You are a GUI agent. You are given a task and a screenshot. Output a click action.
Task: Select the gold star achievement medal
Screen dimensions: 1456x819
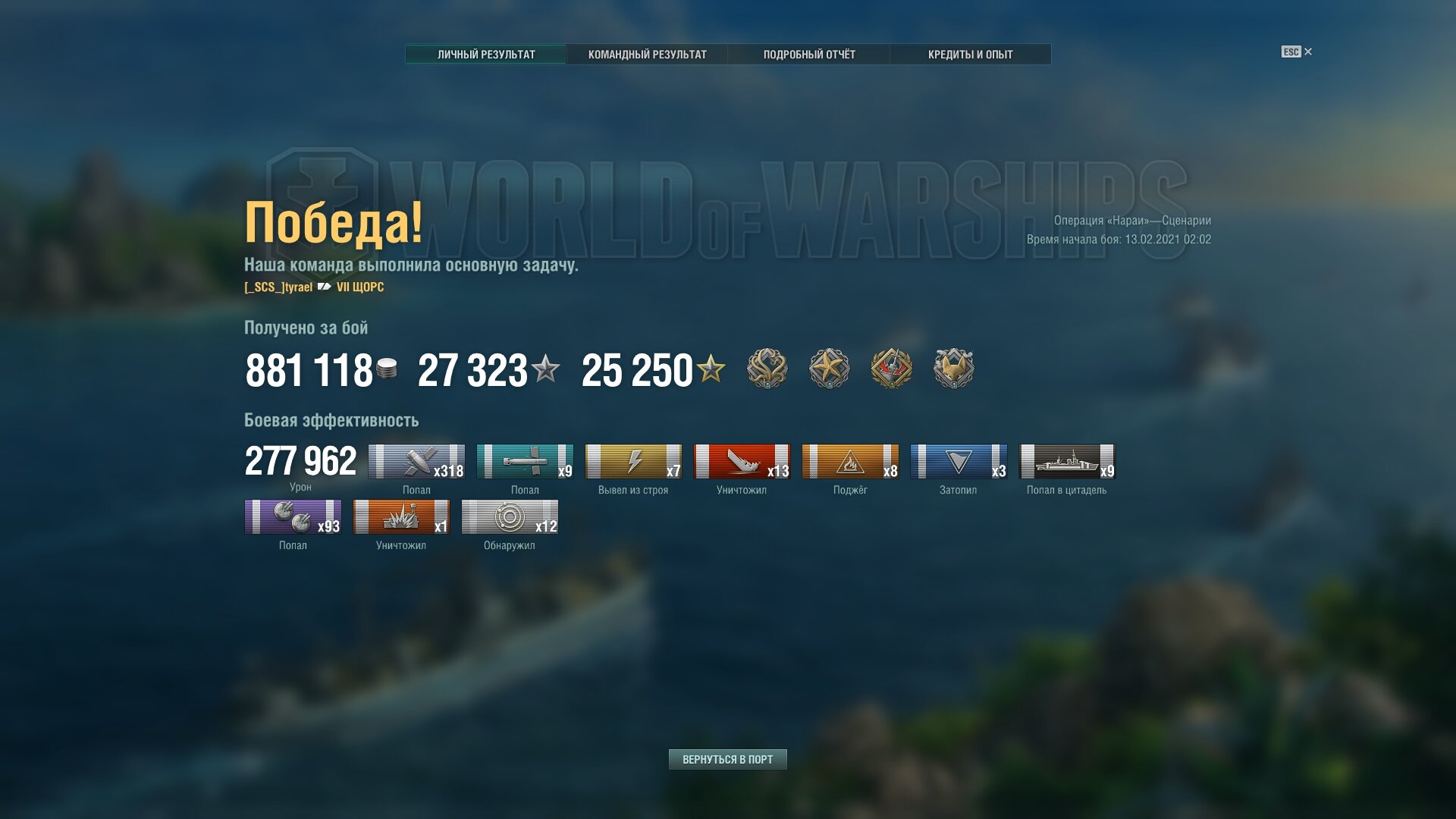pos(829,369)
